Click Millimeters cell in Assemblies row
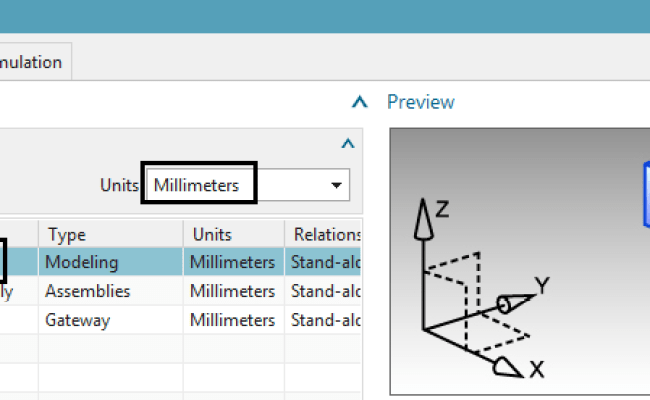Image resolution: width=650 pixels, height=400 pixels. [x=234, y=291]
